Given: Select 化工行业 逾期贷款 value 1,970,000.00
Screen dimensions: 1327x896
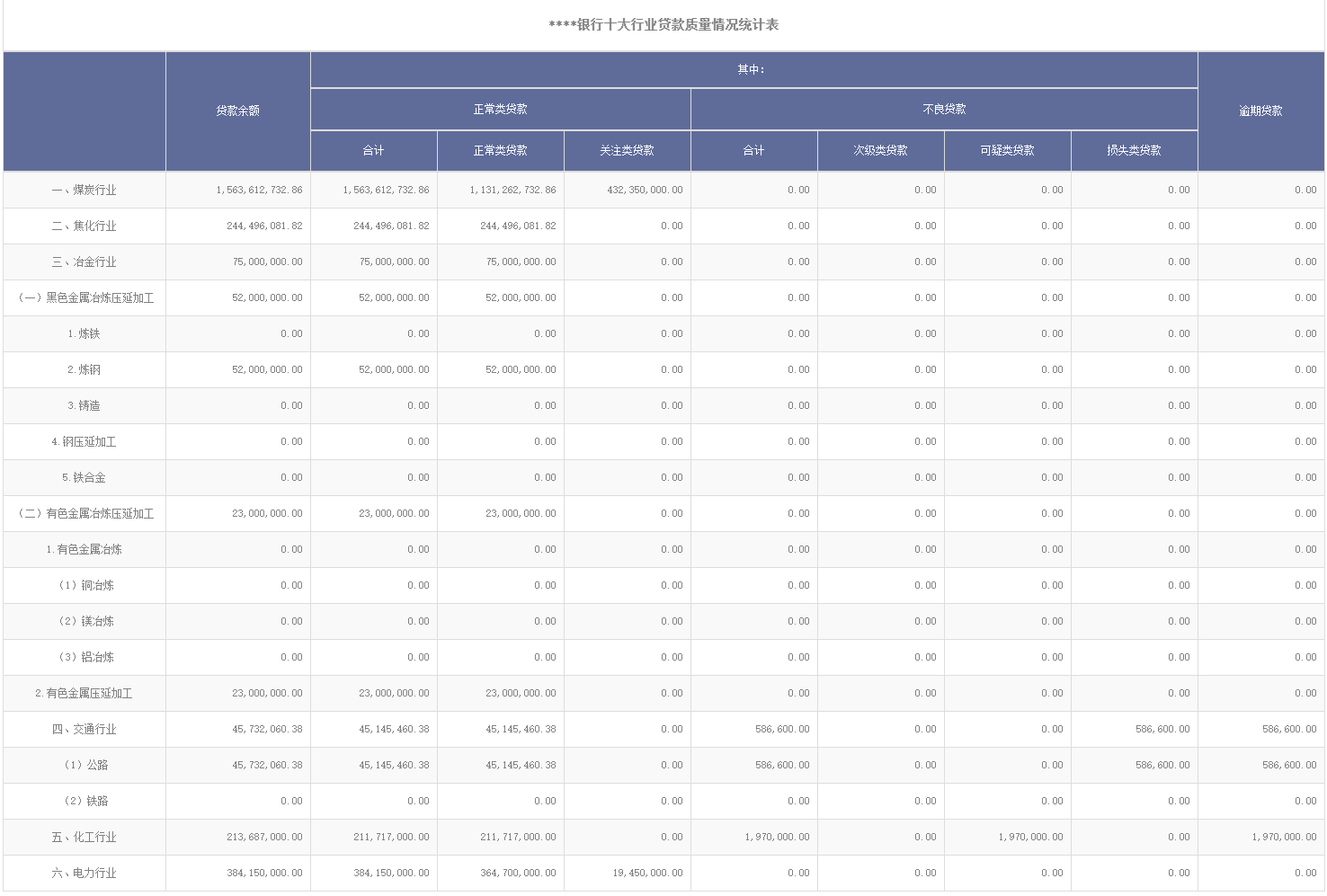Looking at the screenshot, I should (1284, 837).
